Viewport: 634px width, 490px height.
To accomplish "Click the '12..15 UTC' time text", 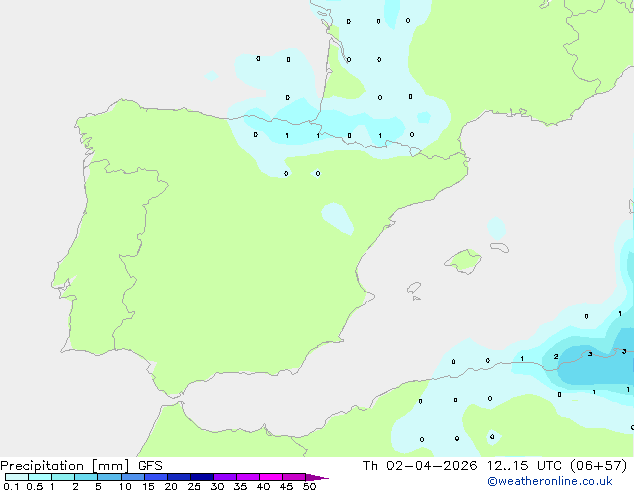I will [x=524, y=466].
